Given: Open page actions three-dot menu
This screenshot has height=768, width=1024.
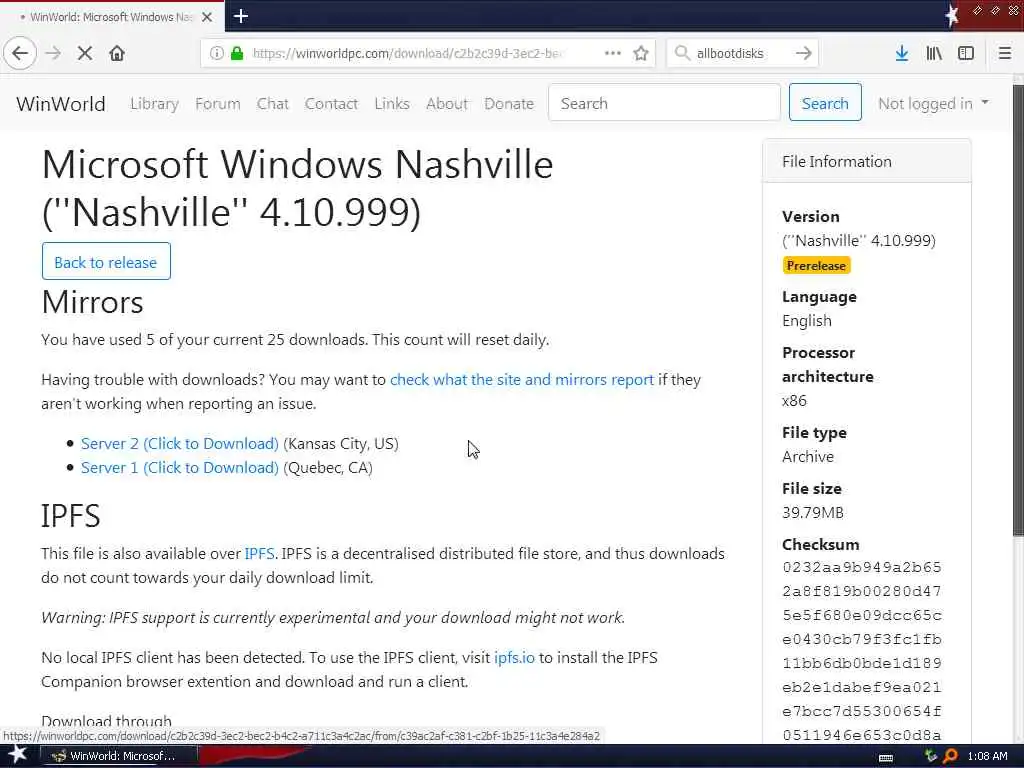Looking at the screenshot, I should pyautogui.click(x=613, y=53).
